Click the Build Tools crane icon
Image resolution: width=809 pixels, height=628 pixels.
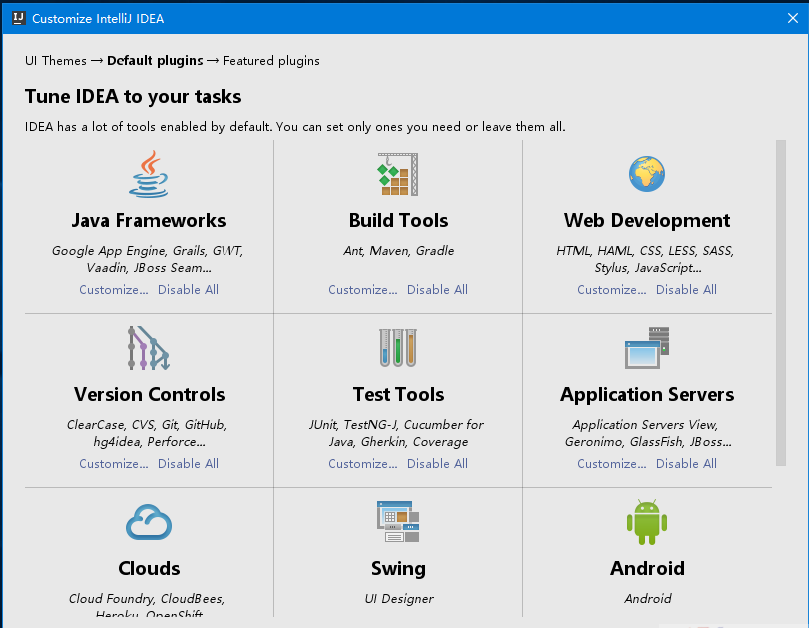coord(398,174)
